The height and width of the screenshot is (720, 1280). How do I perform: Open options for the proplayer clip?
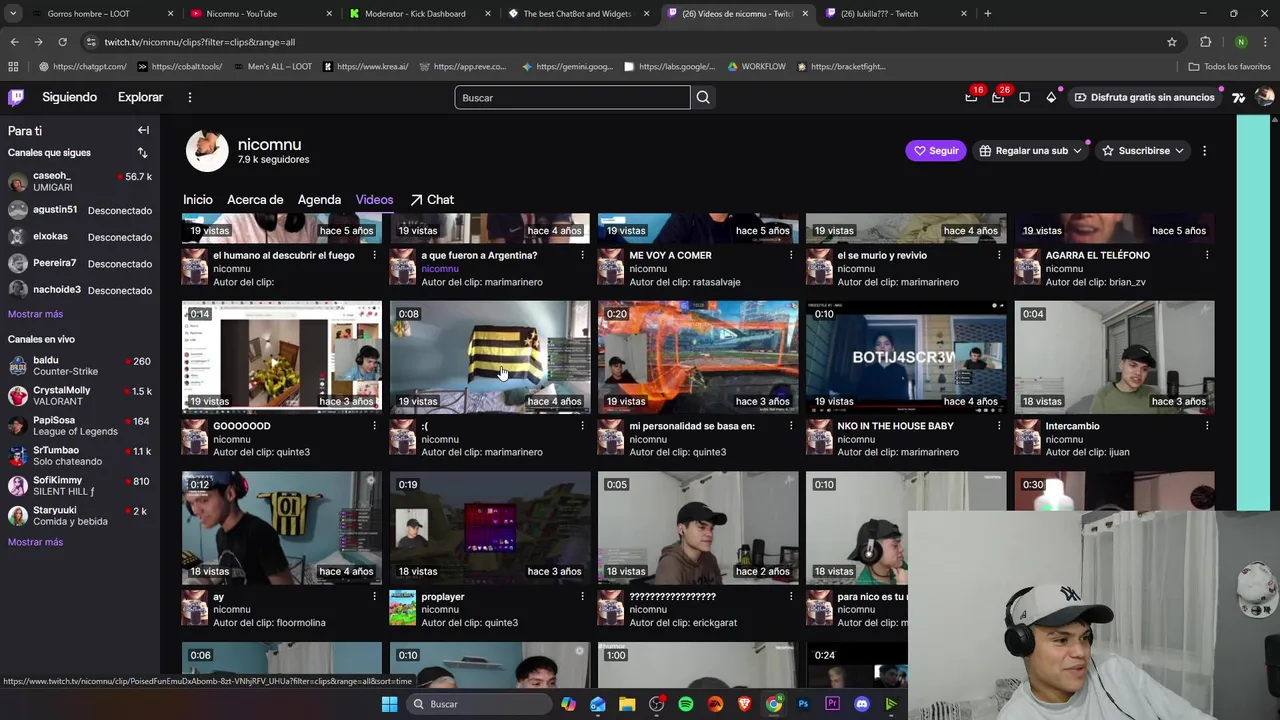tap(582, 597)
